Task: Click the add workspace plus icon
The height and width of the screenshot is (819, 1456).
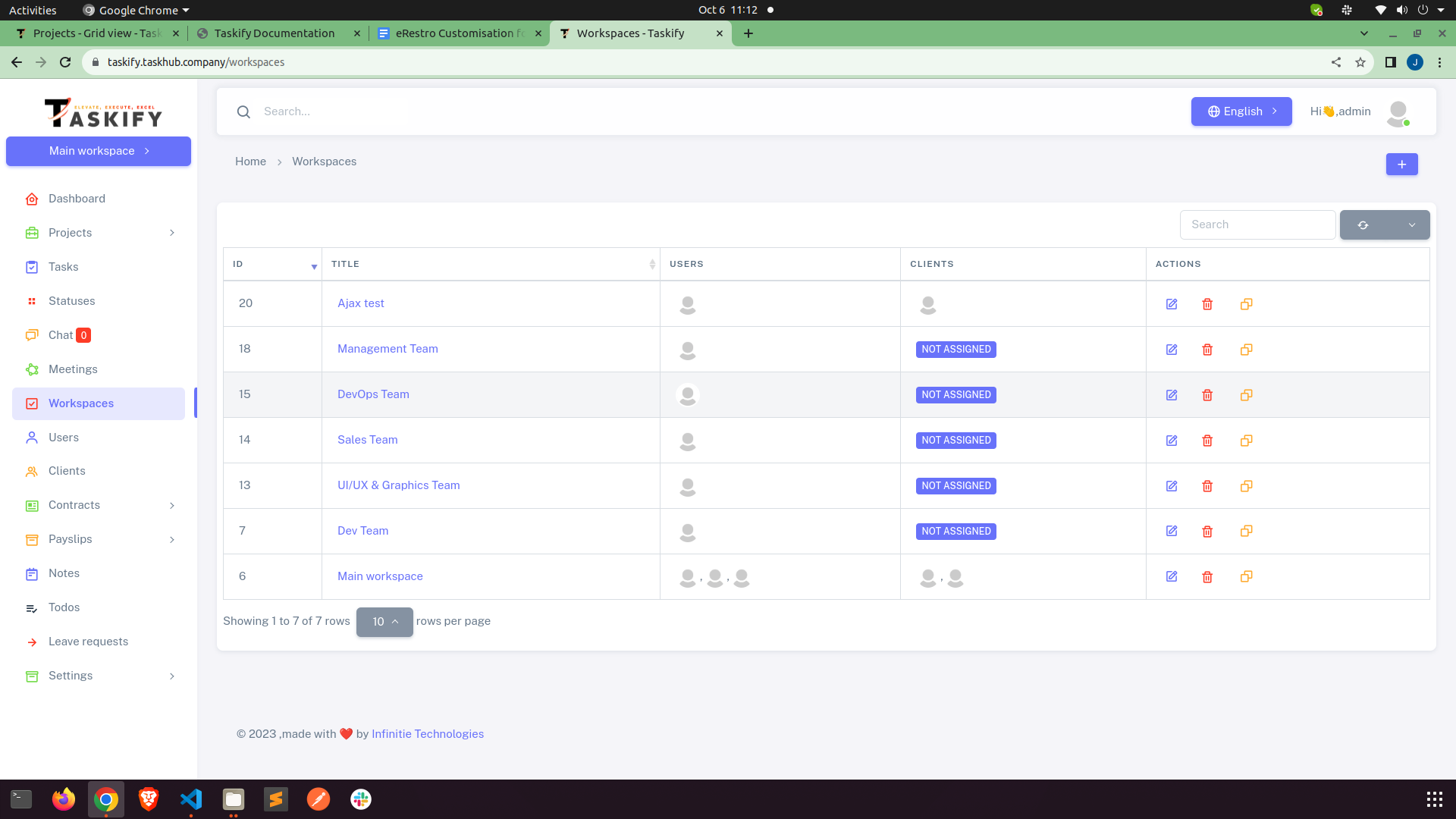Action: [1401, 164]
